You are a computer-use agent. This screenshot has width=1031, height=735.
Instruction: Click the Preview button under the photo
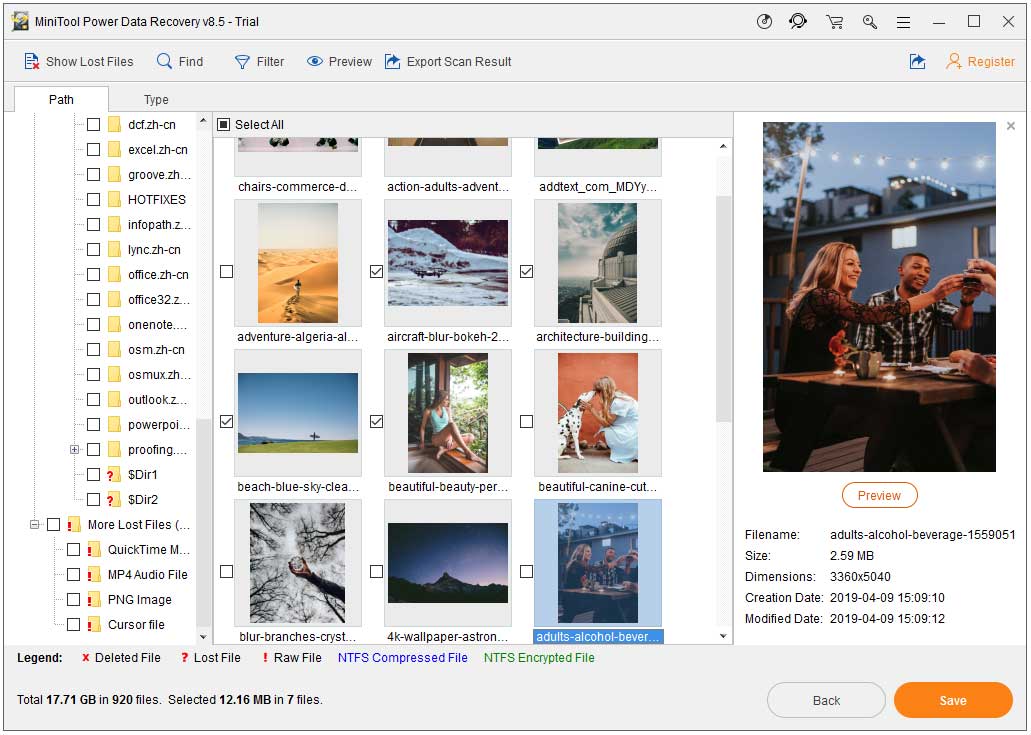tap(879, 496)
